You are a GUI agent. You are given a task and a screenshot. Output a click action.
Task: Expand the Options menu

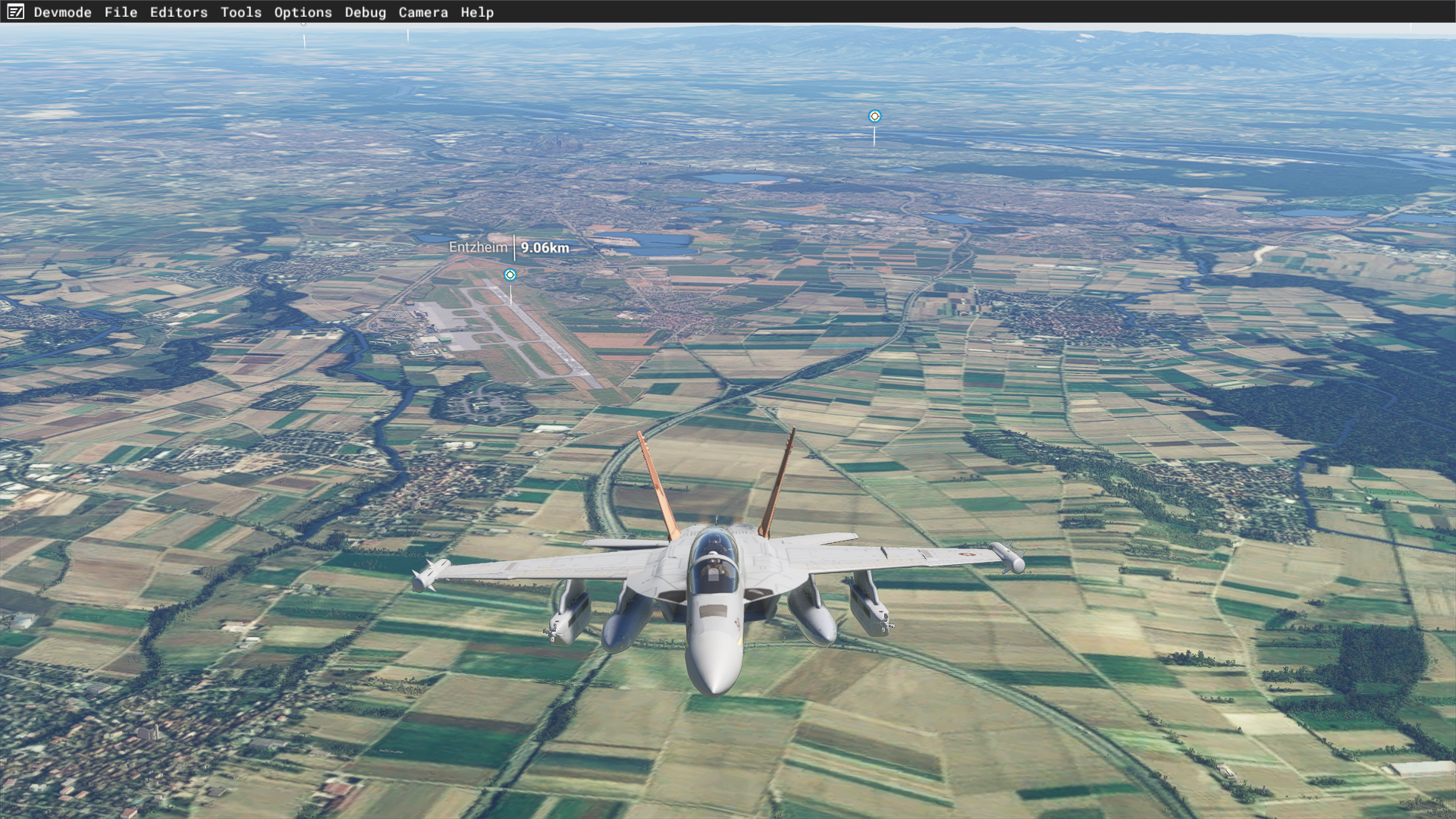[x=303, y=12]
